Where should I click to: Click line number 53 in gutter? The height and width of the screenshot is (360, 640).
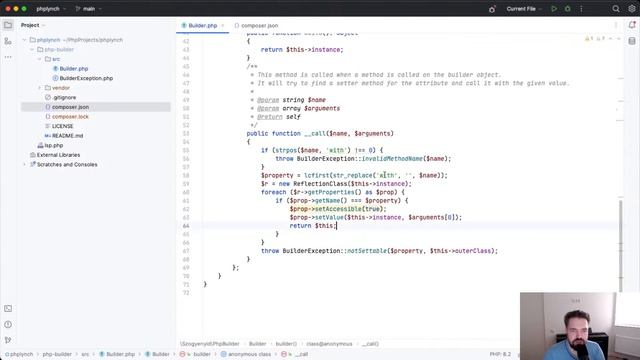(186, 133)
